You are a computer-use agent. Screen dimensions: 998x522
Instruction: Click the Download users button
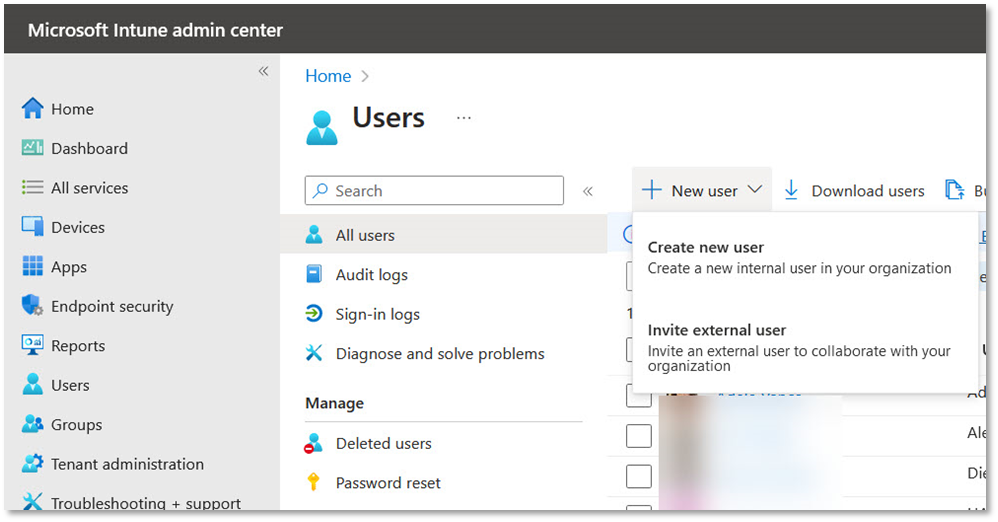[855, 191]
